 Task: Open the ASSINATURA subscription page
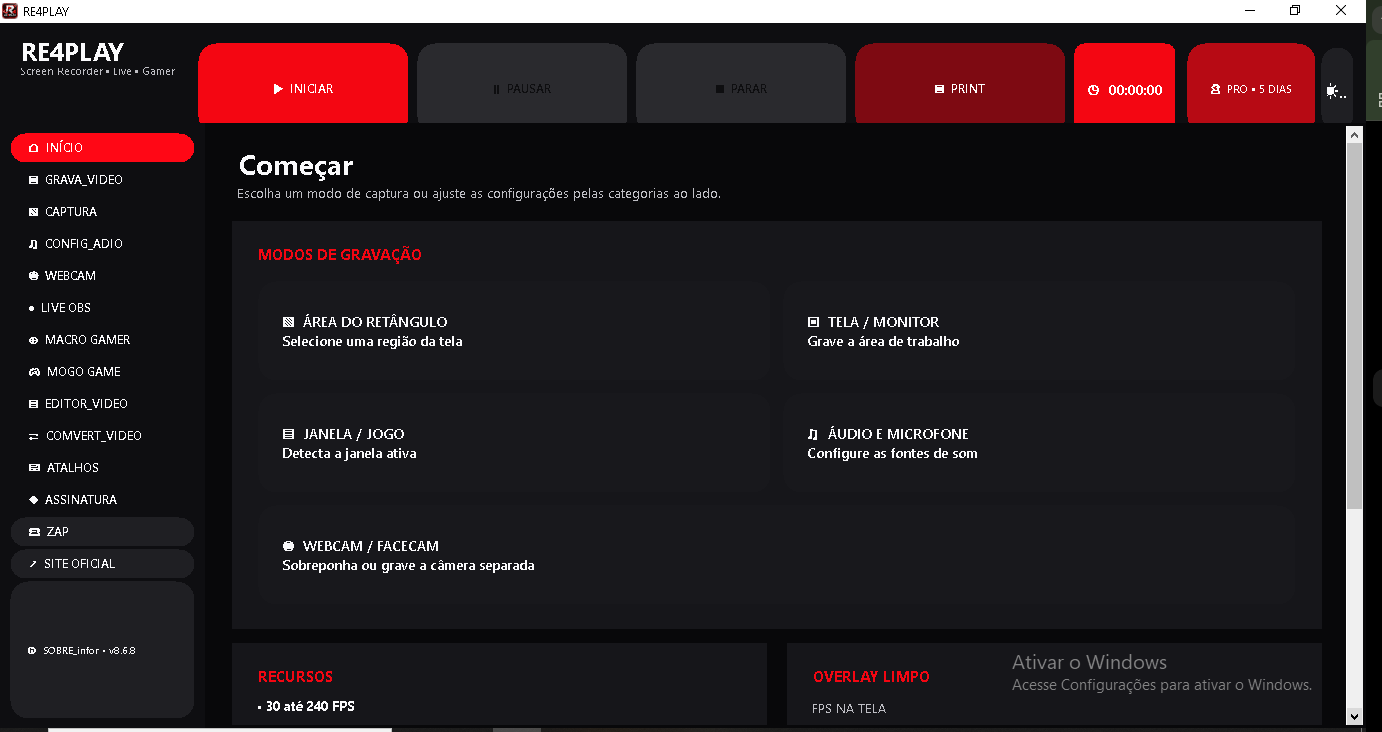click(x=102, y=500)
